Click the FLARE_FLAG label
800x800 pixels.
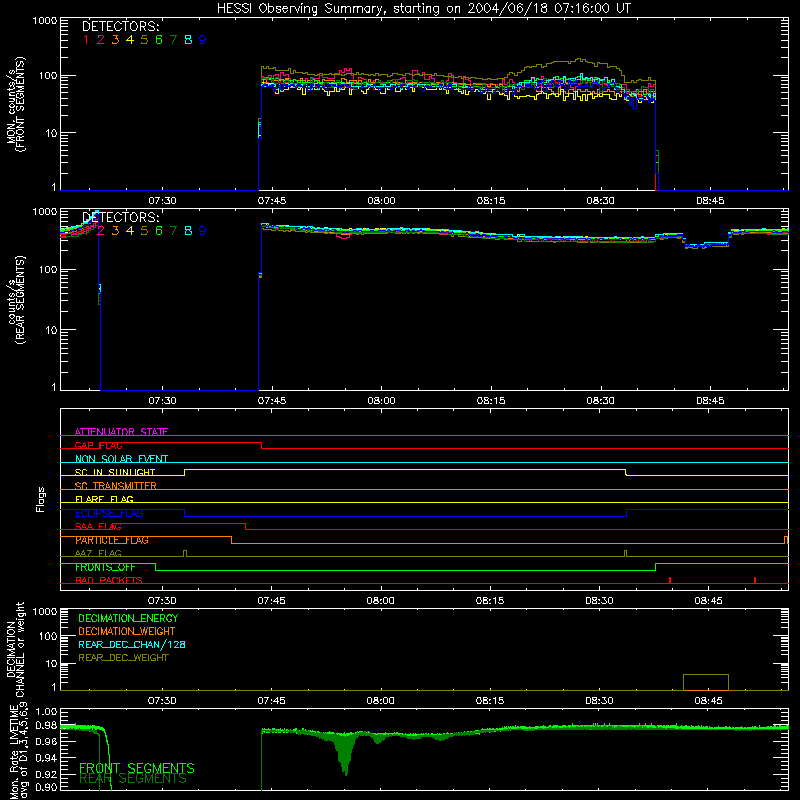[104, 499]
